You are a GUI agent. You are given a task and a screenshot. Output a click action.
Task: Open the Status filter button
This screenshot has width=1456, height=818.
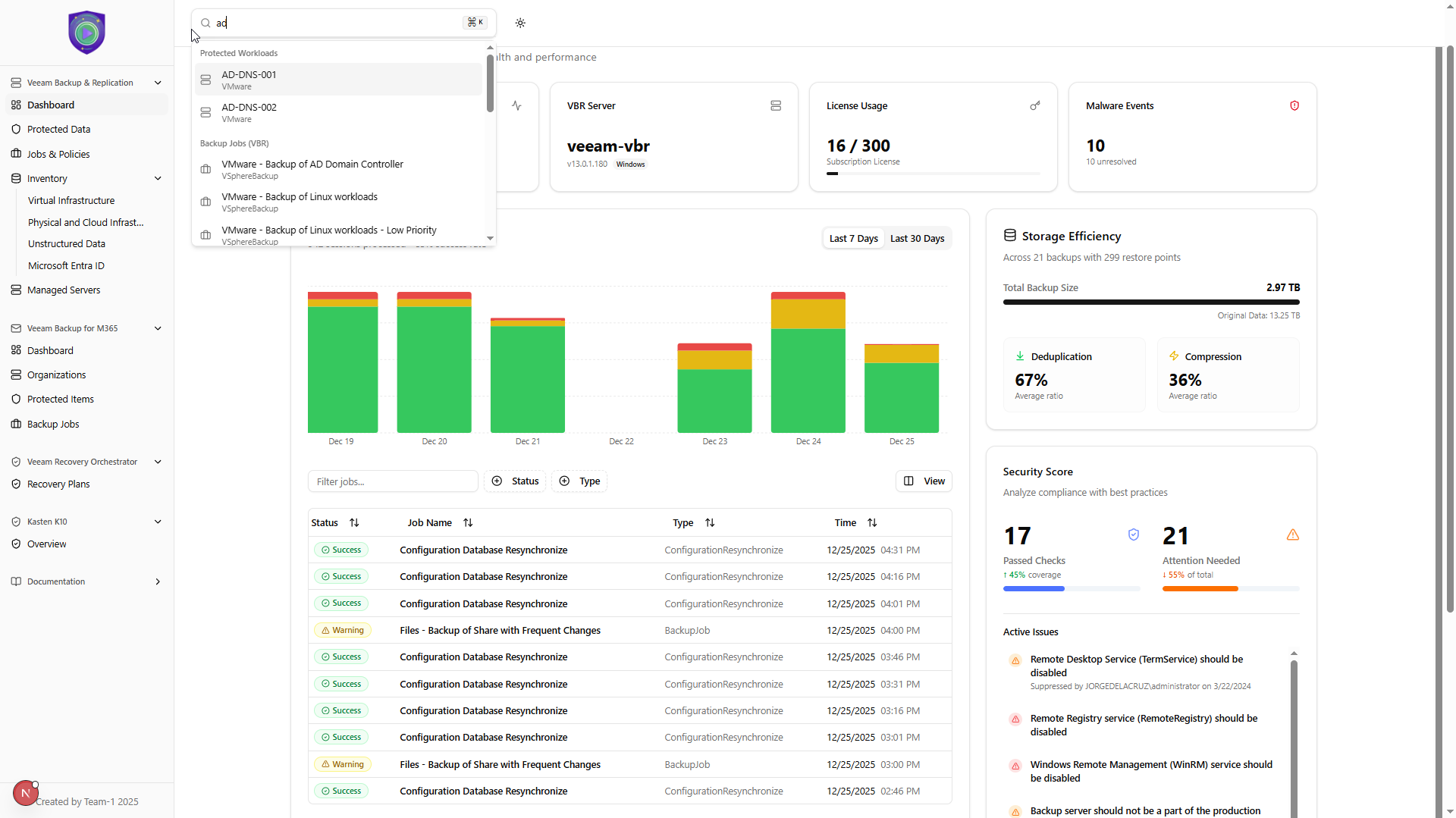coord(516,481)
